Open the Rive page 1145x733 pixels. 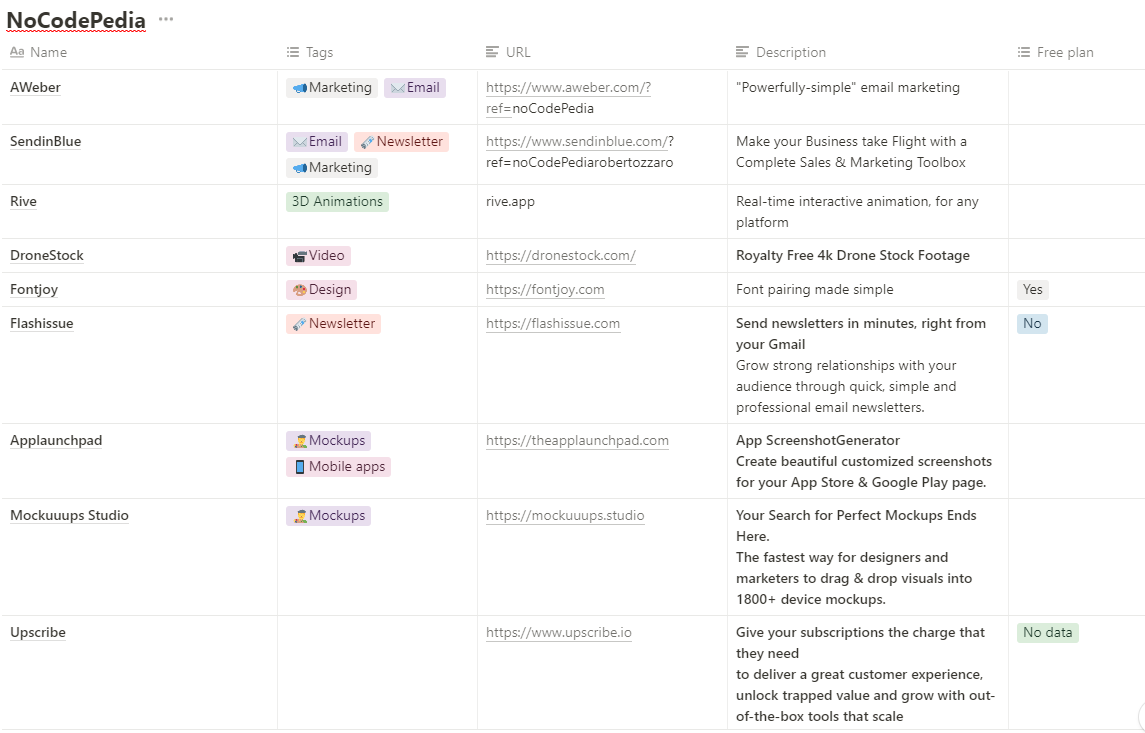tap(23, 202)
